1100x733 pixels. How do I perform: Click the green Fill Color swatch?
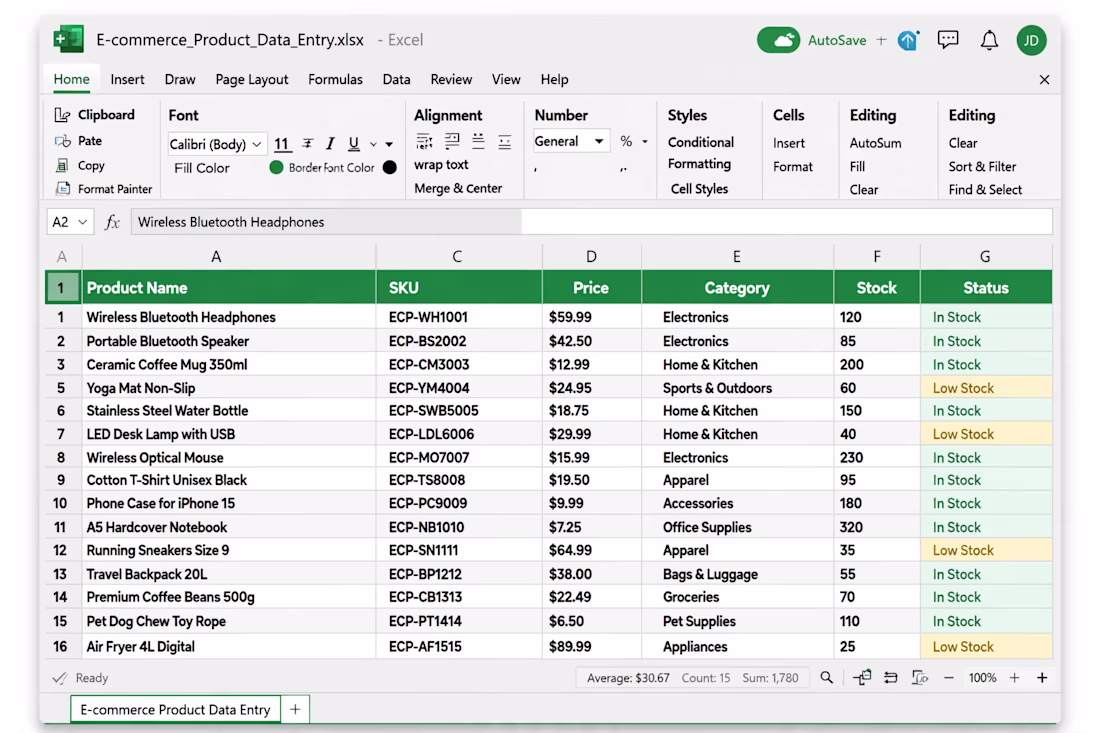coord(276,168)
